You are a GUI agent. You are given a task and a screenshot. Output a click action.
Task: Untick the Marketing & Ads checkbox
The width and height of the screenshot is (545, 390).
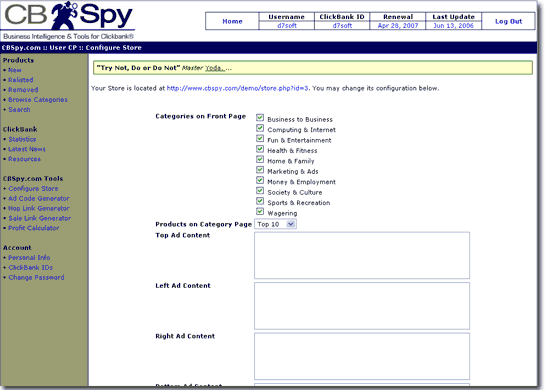[260, 170]
